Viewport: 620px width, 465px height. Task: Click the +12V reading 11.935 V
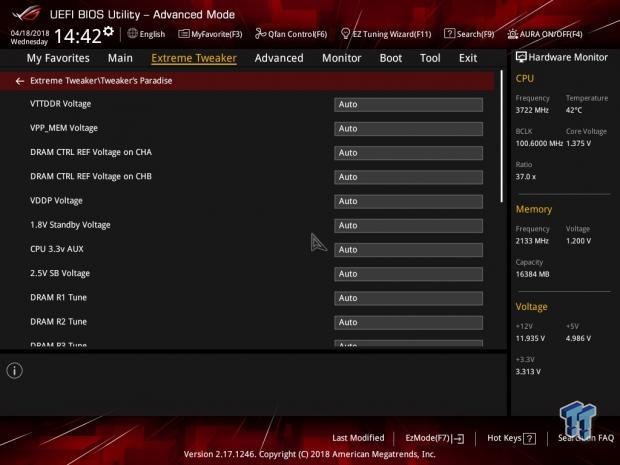click(530, 338)
